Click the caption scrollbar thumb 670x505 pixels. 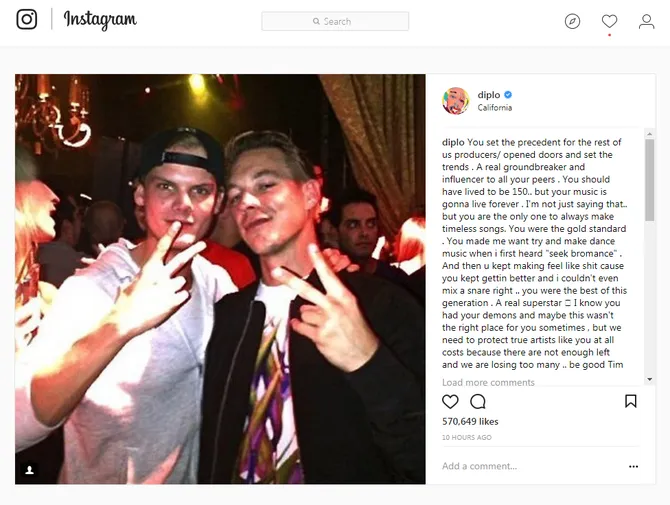pyautogui.click(x=649, y=180)
